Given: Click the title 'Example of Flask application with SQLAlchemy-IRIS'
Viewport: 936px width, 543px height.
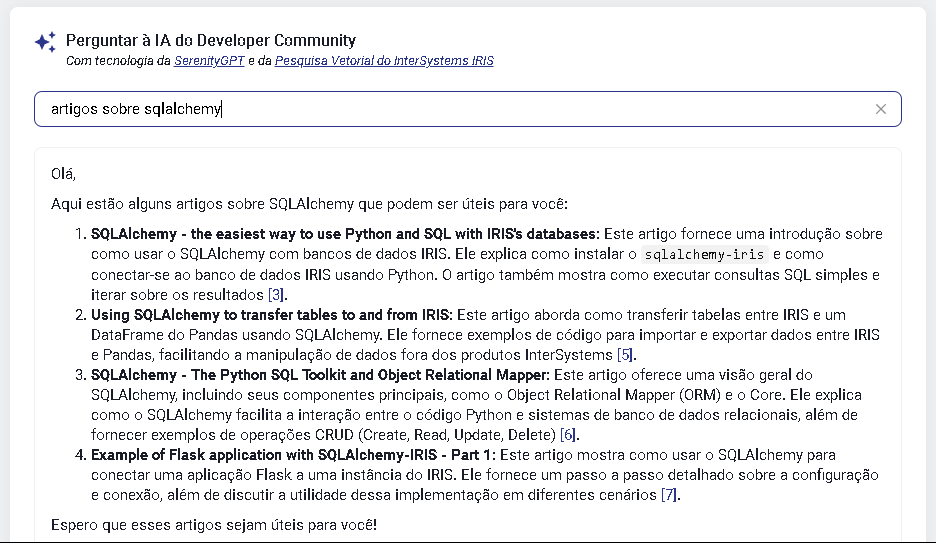Looking at the screenshot, I should [x=264, y=455].
